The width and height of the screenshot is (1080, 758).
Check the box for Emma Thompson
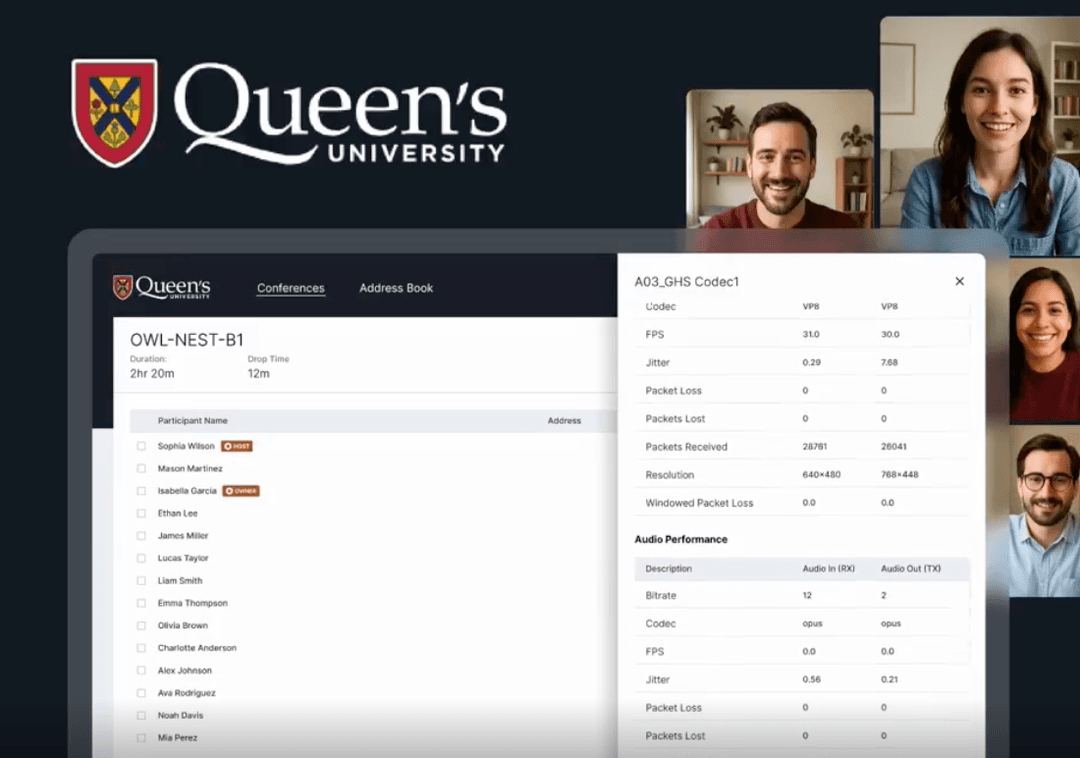coord(141,603)
